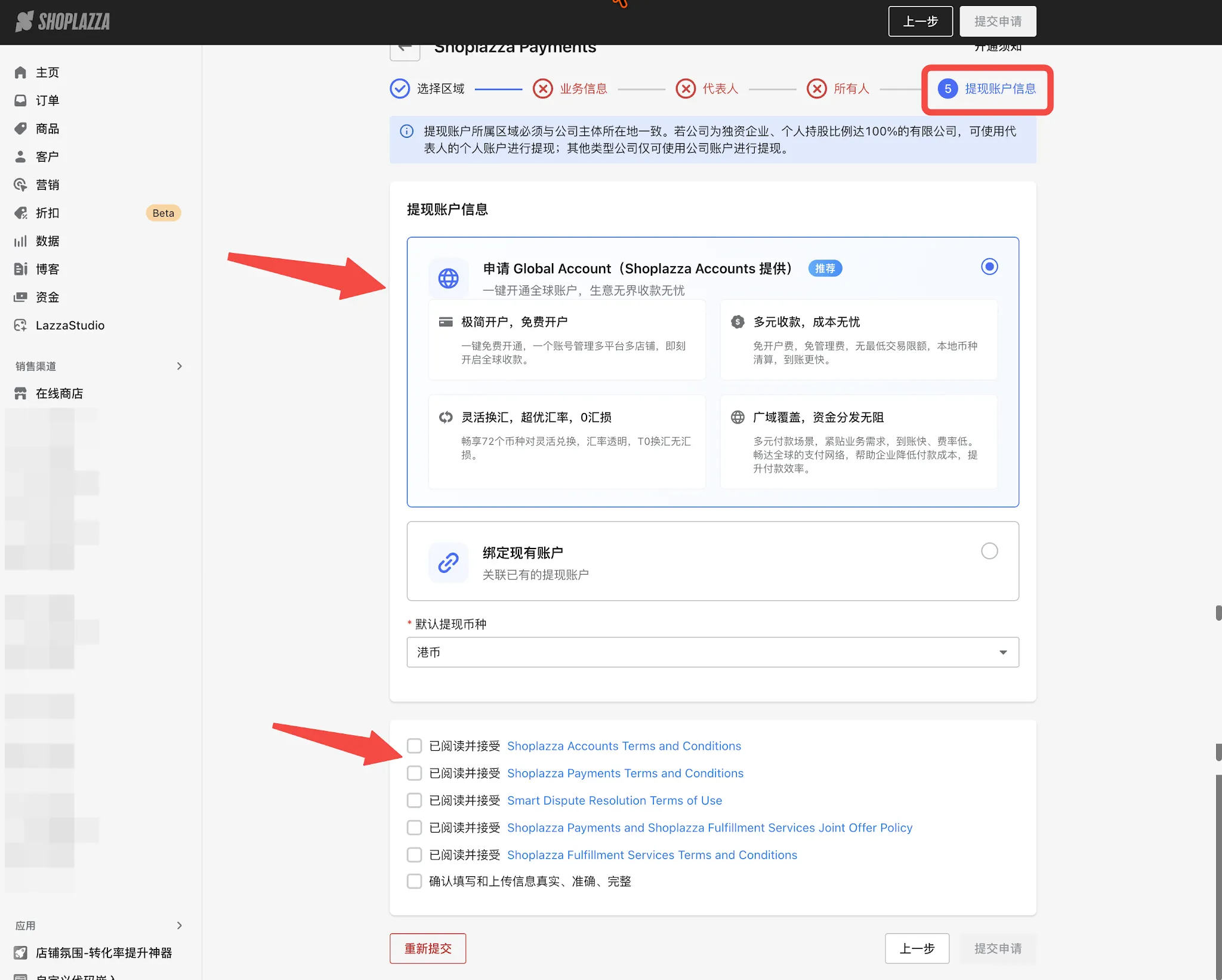Click the 广域覆盖 globe icon

pyautogui.click(x=737, y=417)
